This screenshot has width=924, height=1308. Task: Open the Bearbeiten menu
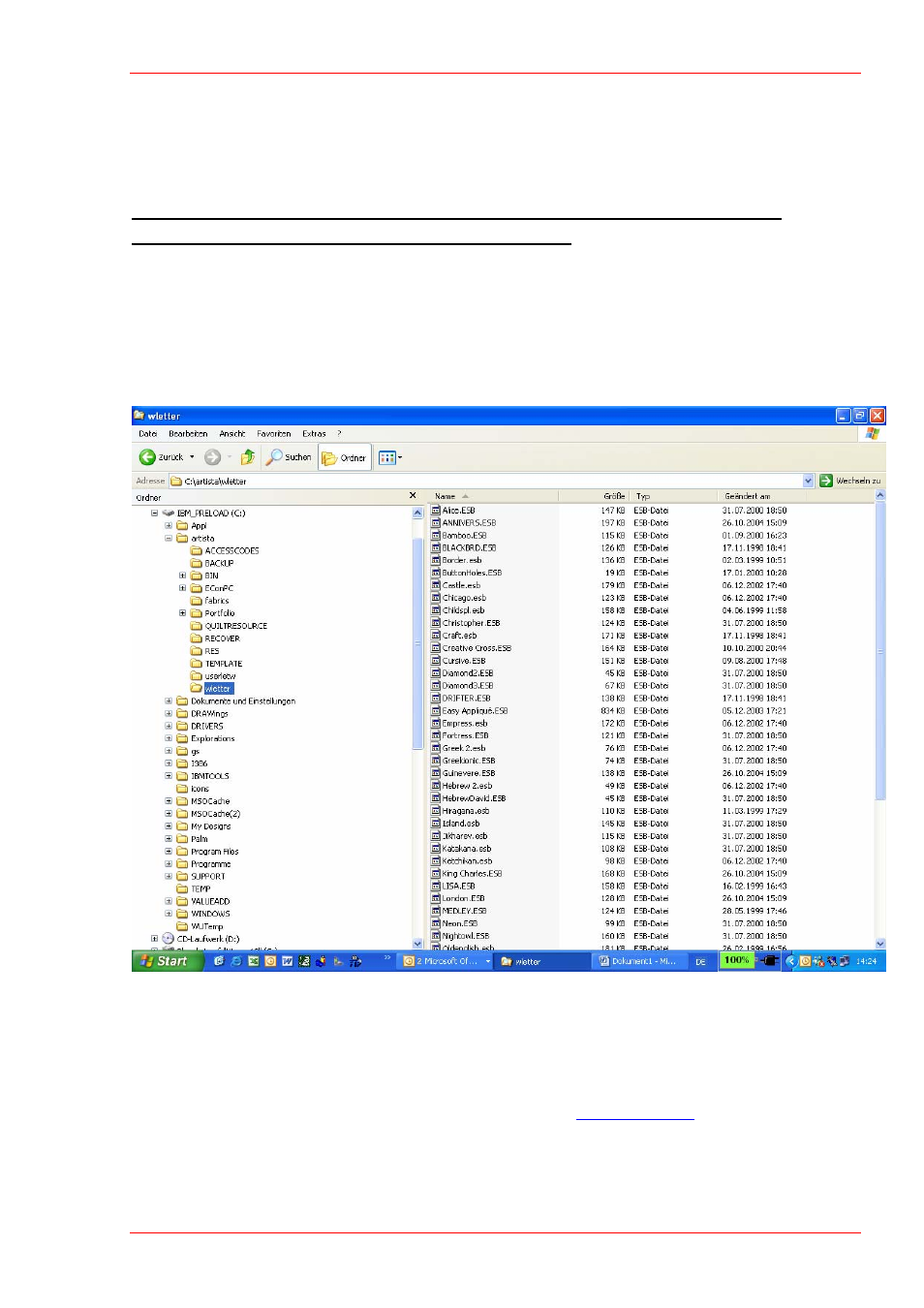pos(188,434)
